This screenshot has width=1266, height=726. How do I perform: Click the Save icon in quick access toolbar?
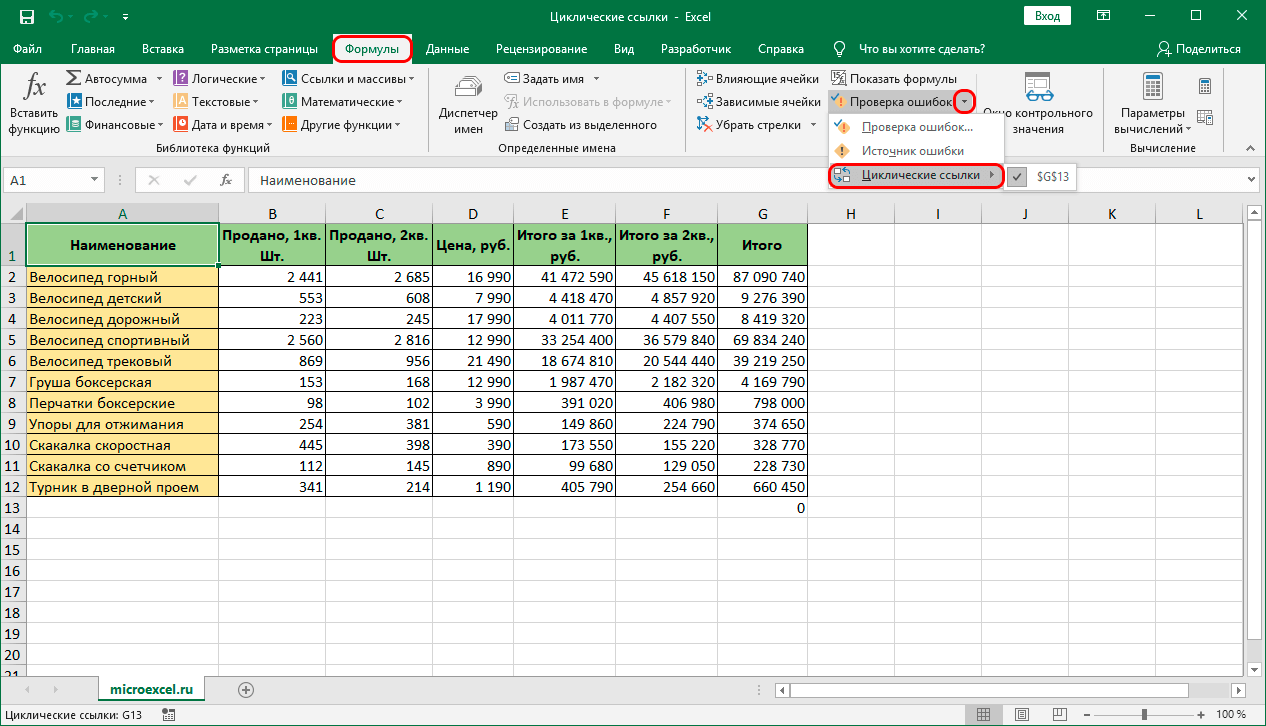tap(27, 17)
